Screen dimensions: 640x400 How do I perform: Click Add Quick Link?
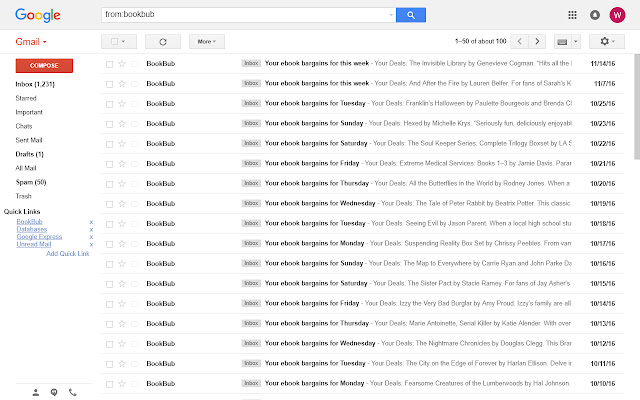67,253
